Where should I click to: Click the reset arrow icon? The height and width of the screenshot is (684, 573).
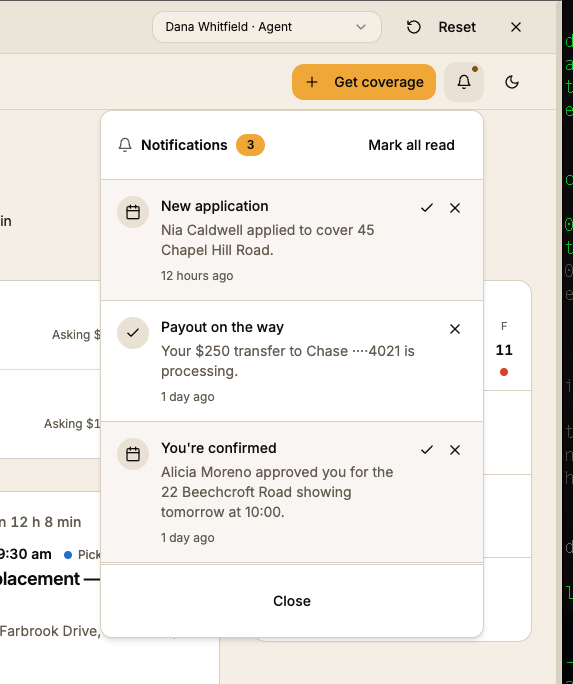[x=413, y=27]
